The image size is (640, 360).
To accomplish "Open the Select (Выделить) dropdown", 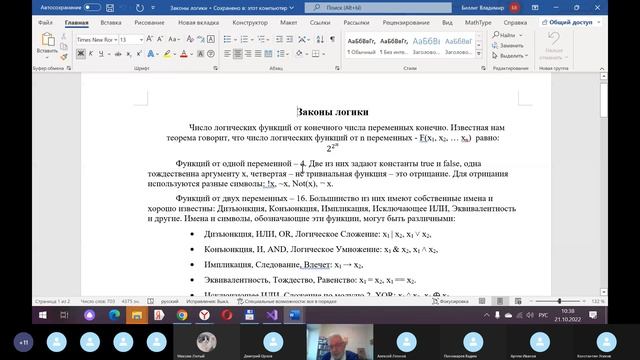I will [x=510, y=55].
